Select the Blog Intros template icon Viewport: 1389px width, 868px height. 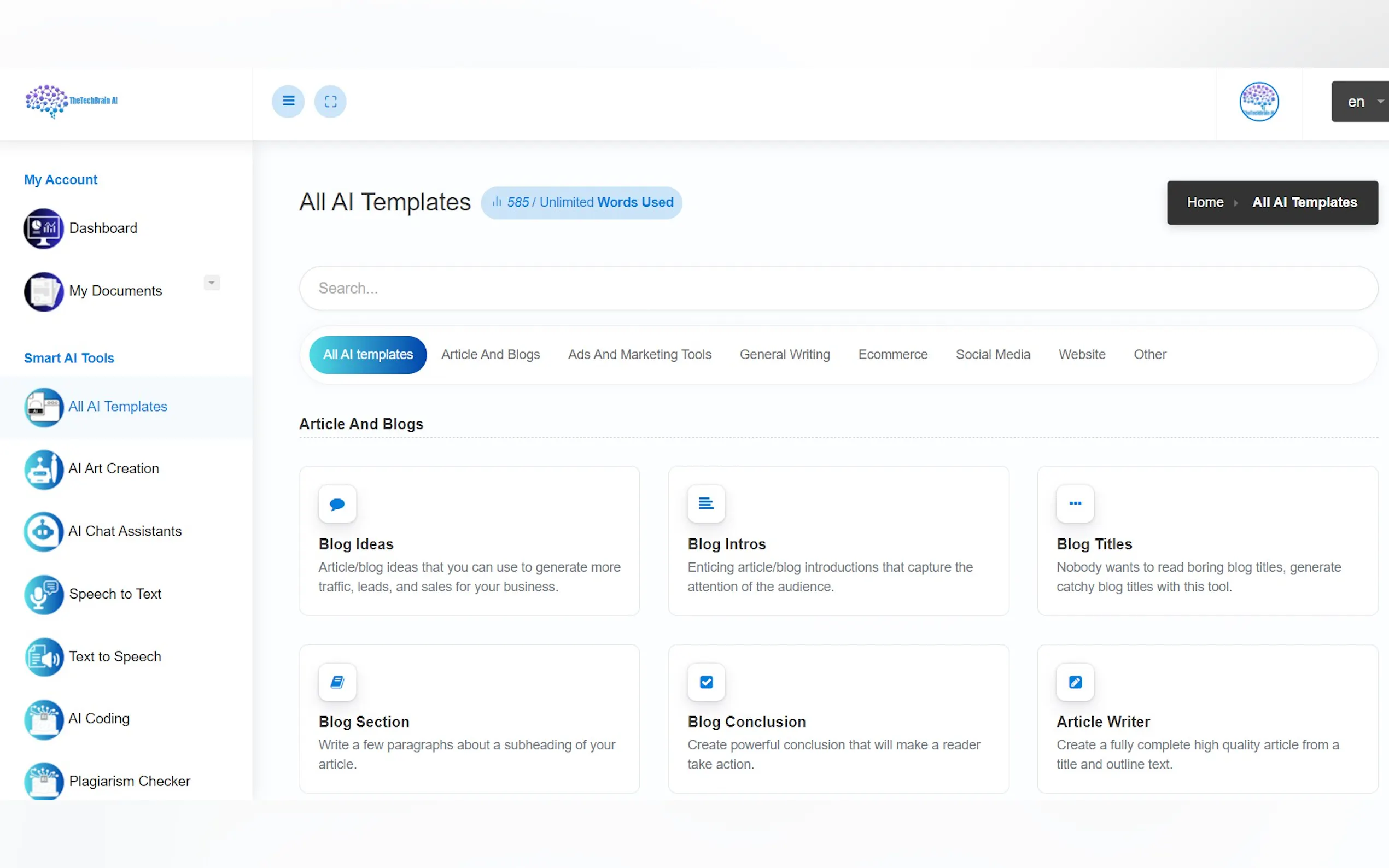pyautogui.click(x=705, y=504)
